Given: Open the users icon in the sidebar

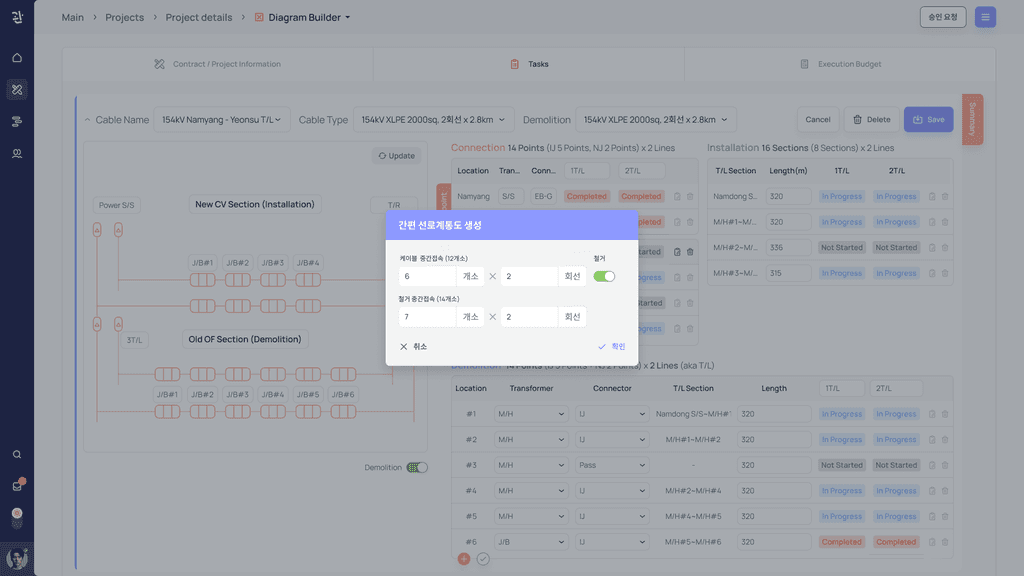Looking at the screenshot, I should coord(17,153).
